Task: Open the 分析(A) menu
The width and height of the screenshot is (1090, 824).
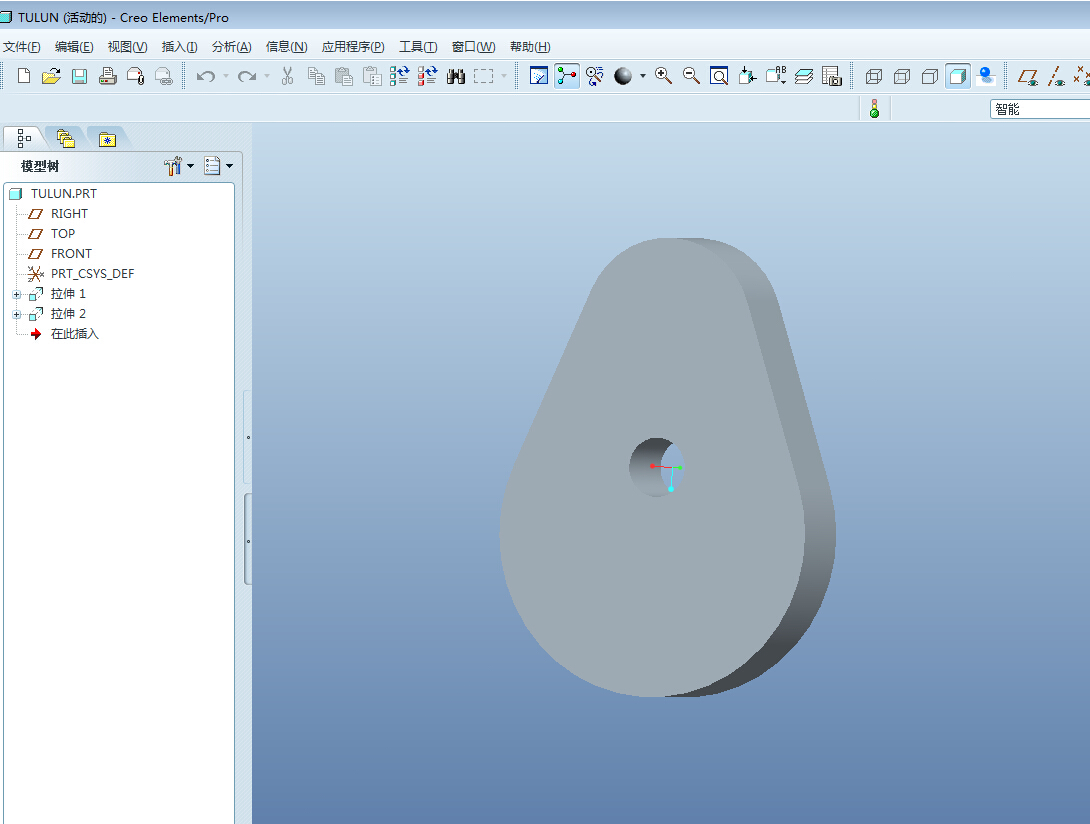Action: [231, 47]
